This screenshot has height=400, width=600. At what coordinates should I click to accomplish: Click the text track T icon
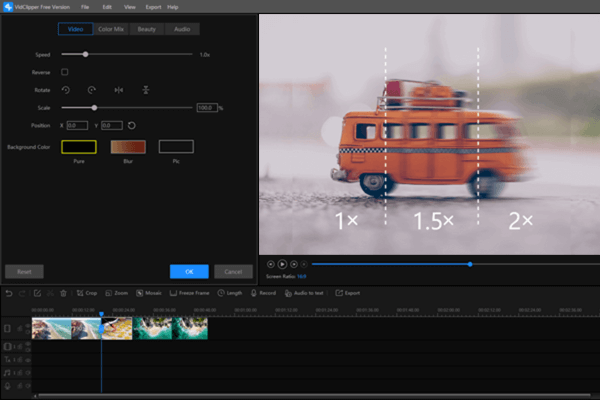(x=7, y=359)
